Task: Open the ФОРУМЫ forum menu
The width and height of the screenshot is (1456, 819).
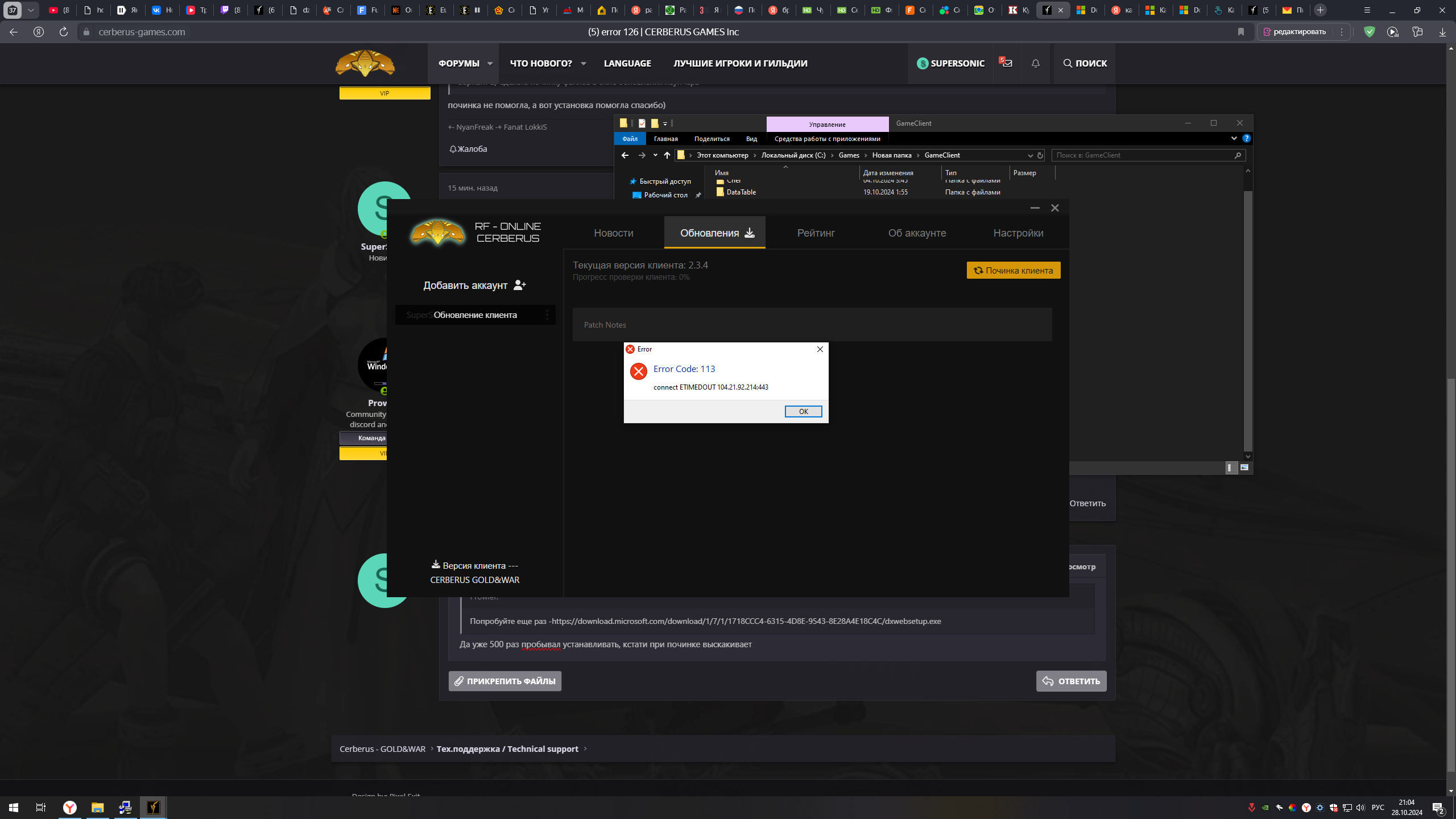Action: (458, 63)
